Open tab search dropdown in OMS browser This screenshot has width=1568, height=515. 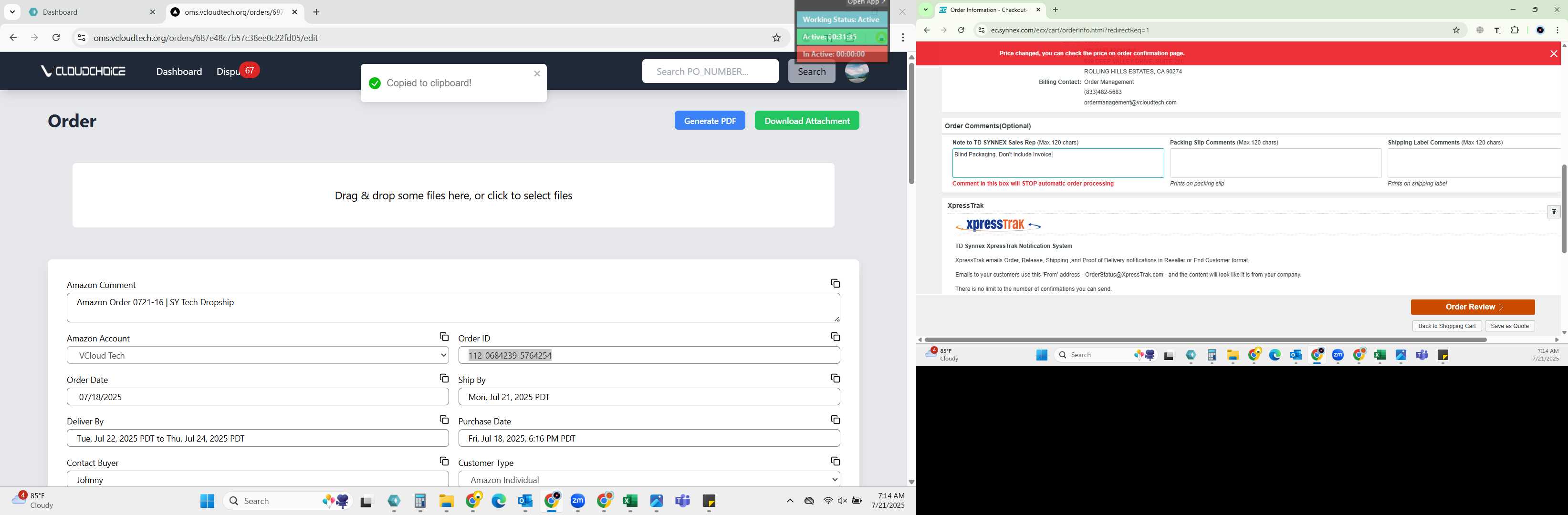click(12, 12)
